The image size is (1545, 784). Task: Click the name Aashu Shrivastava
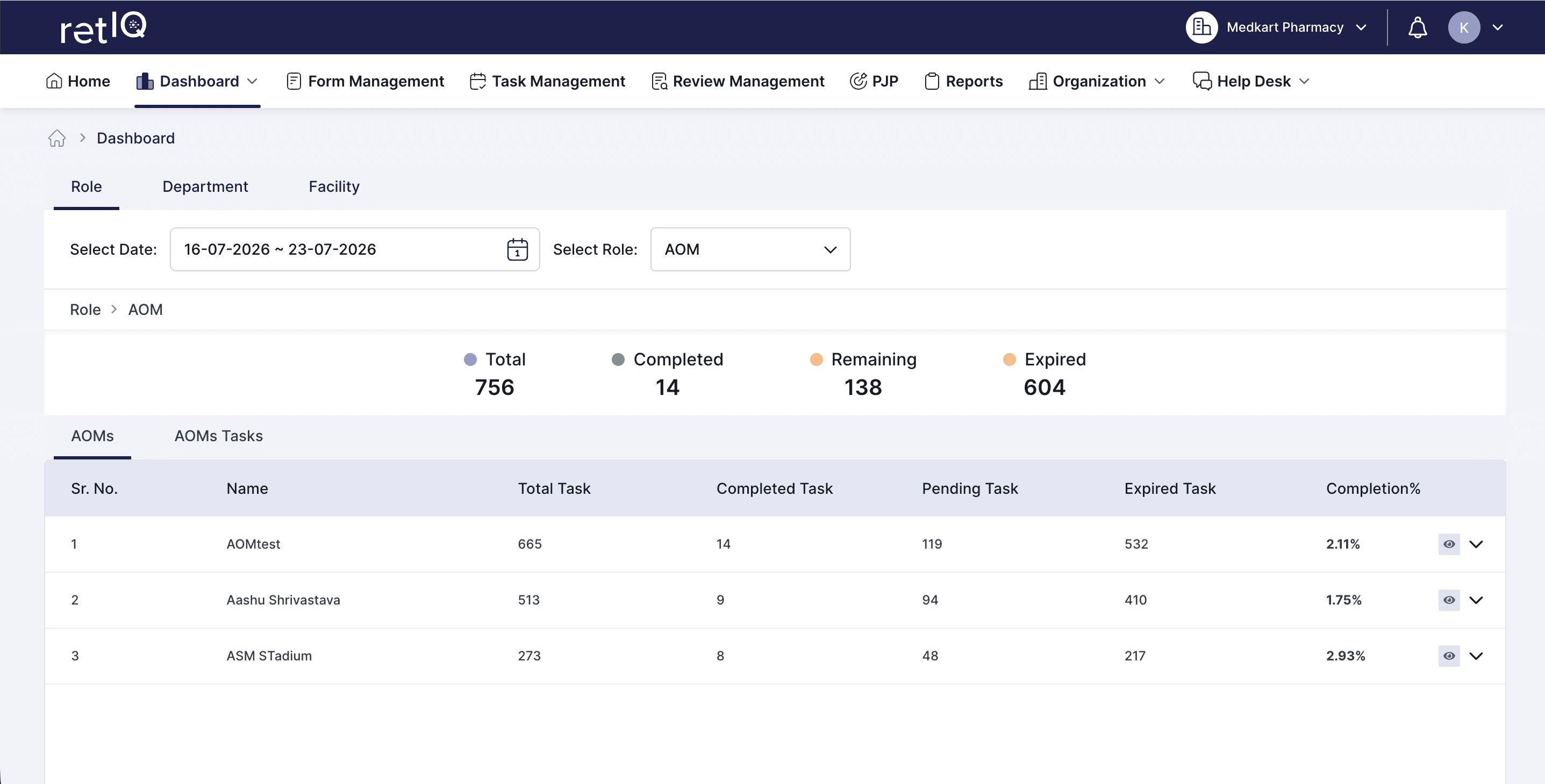(283, 600)
